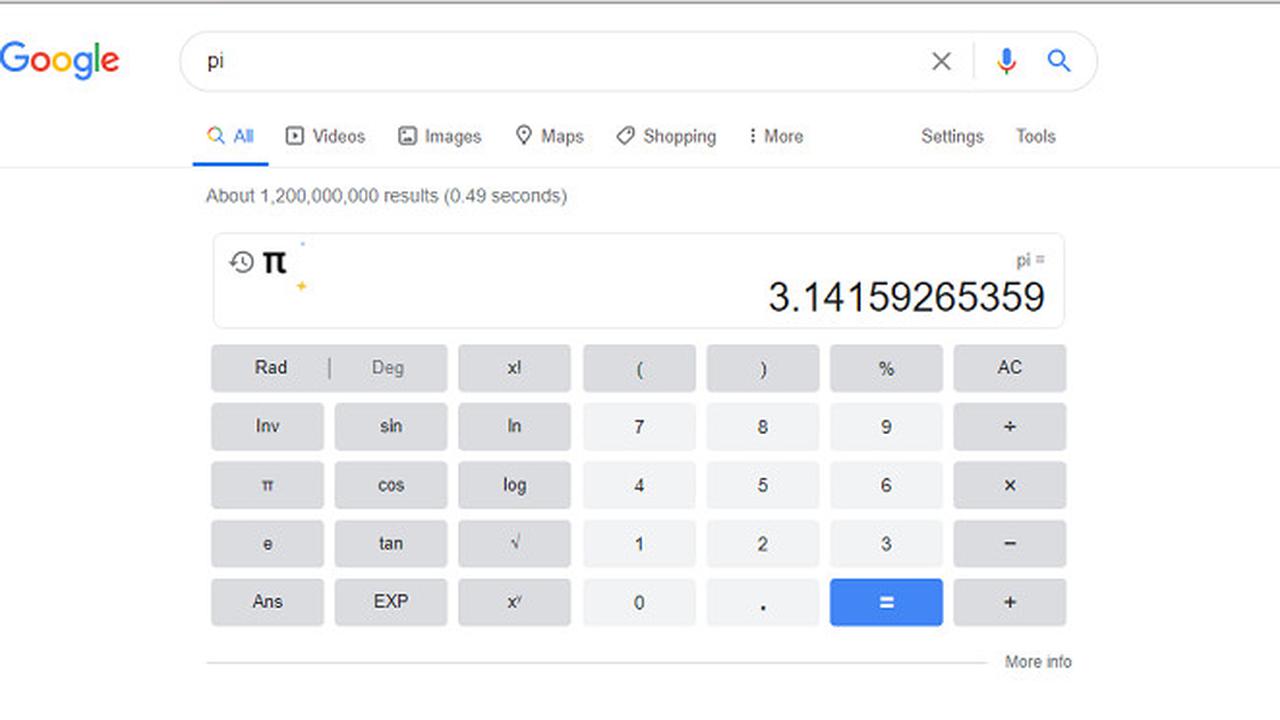Open the Tools options
Screen dimensions: 1280x720
1035,136
